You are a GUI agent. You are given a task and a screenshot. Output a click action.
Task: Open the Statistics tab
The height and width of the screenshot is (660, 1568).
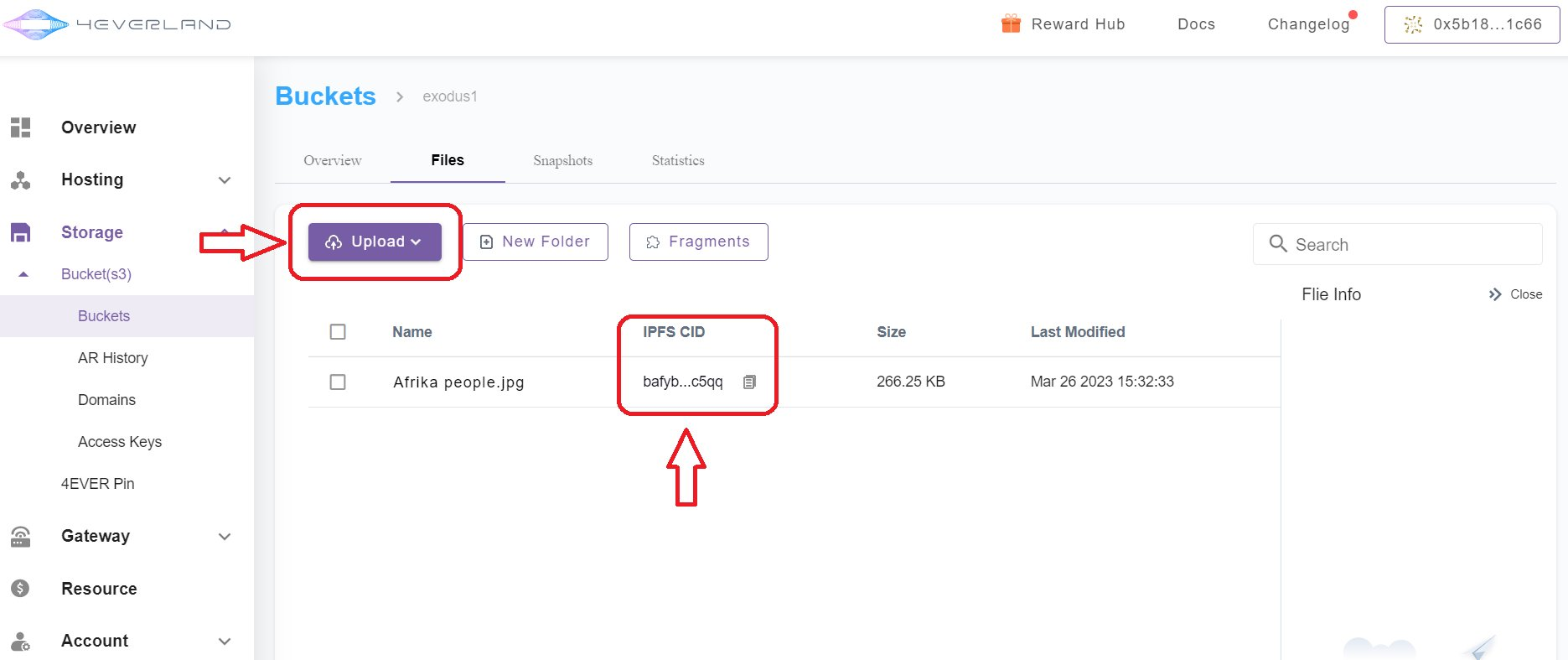tap(678, 161)
